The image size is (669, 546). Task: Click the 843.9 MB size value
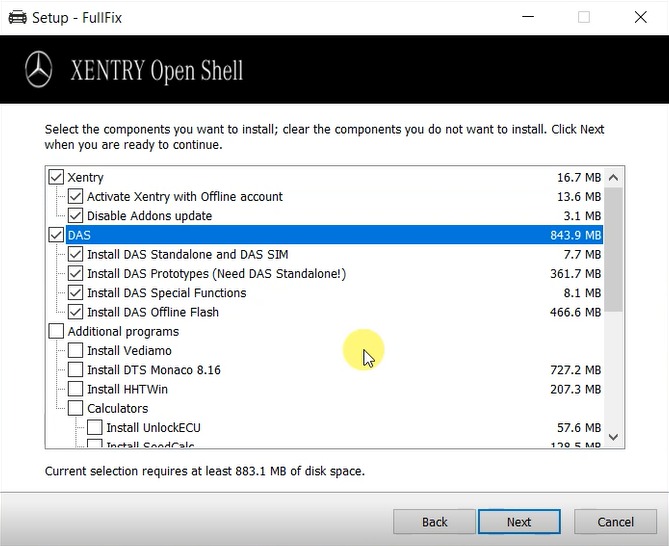coord(576,235)
